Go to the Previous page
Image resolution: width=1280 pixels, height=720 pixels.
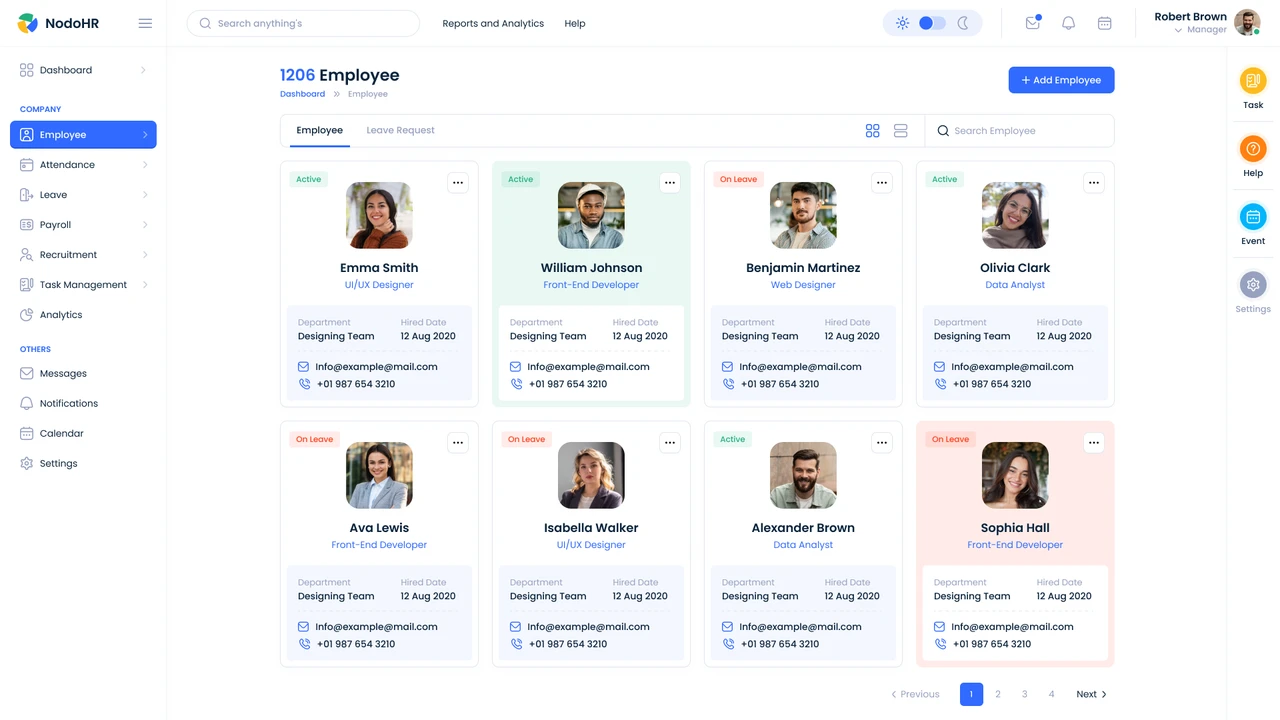tap(915, 694)
